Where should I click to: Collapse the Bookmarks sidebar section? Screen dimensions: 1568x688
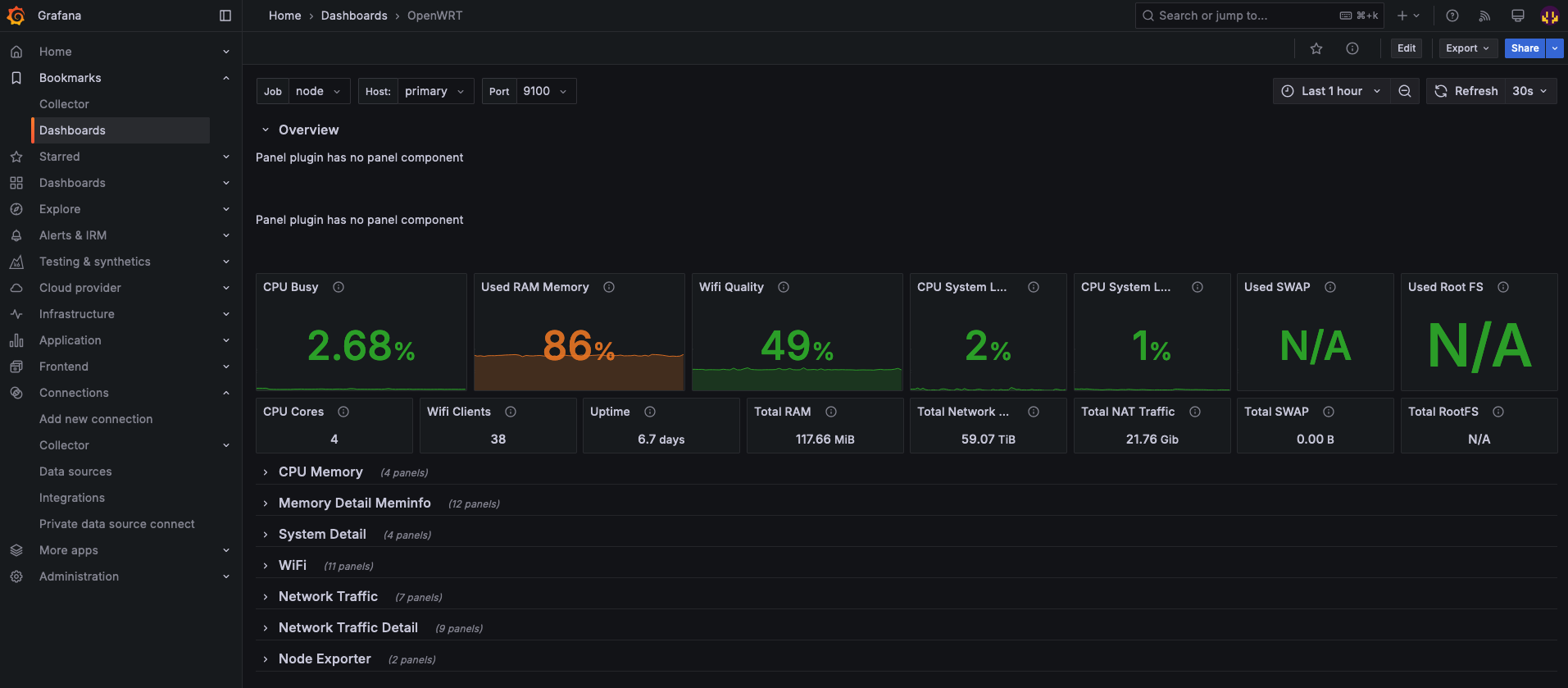226,78
